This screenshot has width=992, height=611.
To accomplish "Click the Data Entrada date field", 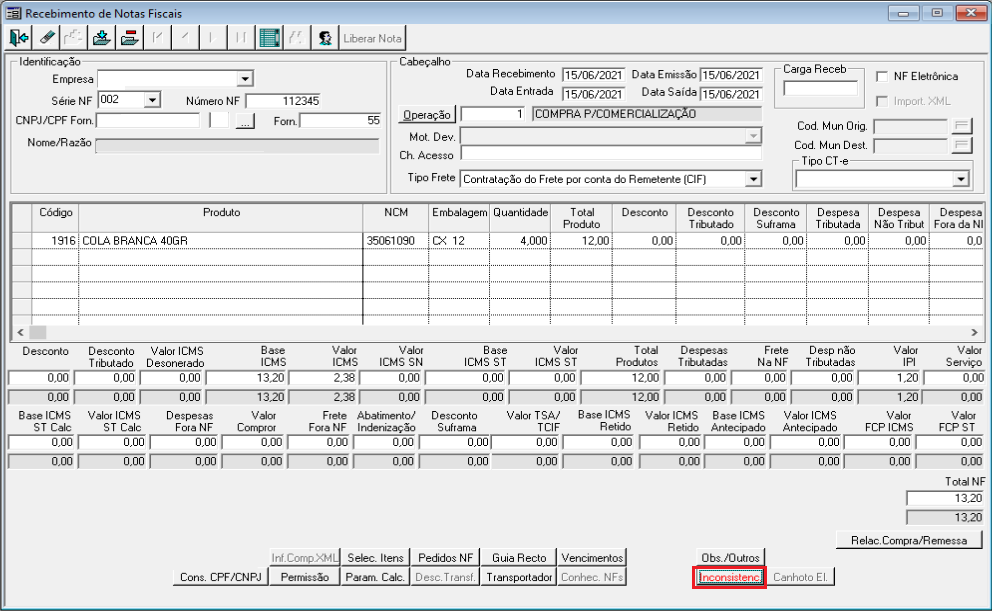I will coord(593,94).
